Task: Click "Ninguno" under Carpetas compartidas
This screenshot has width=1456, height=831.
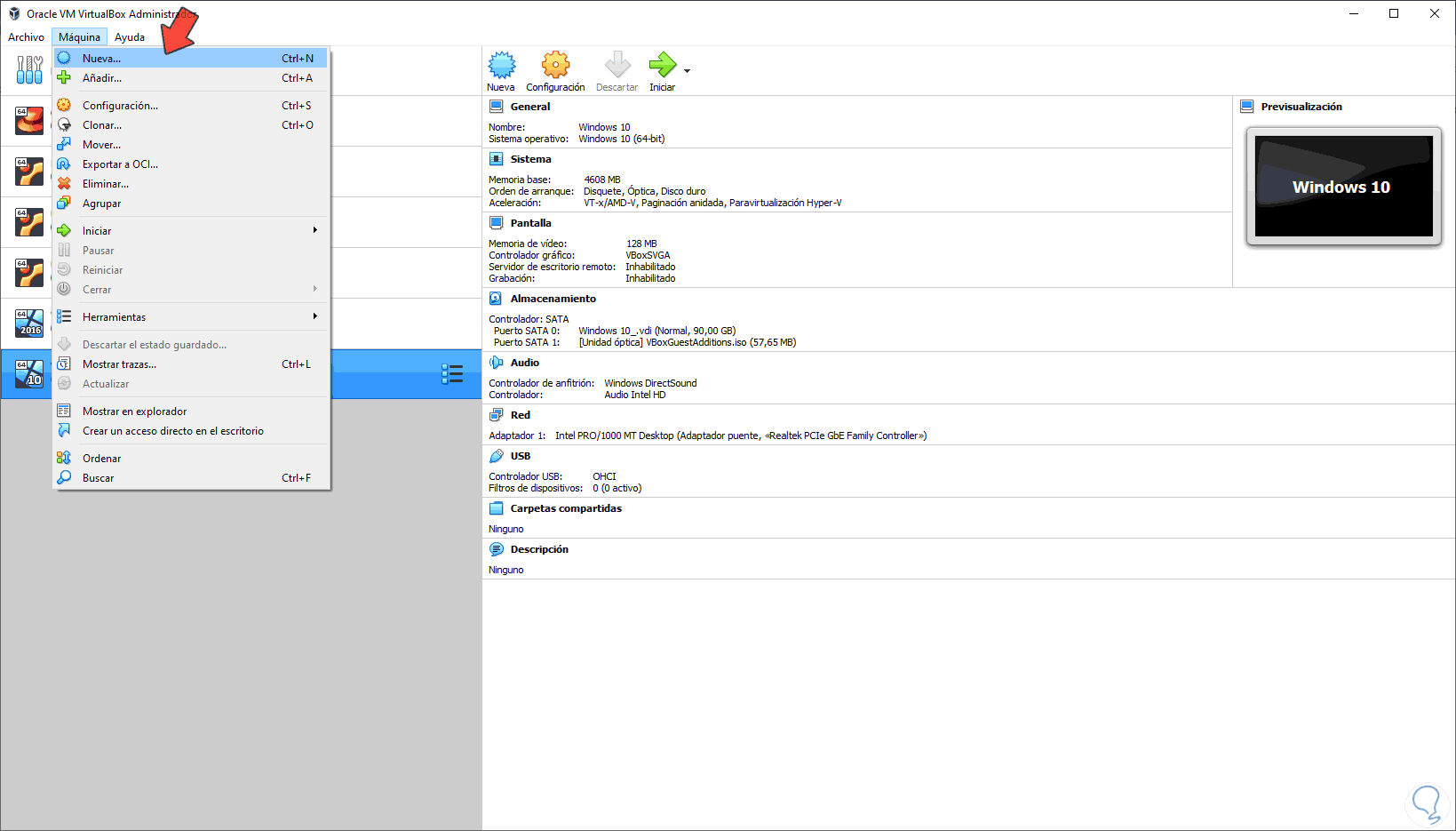Action: pyautogui.click(x=505, y=529)
